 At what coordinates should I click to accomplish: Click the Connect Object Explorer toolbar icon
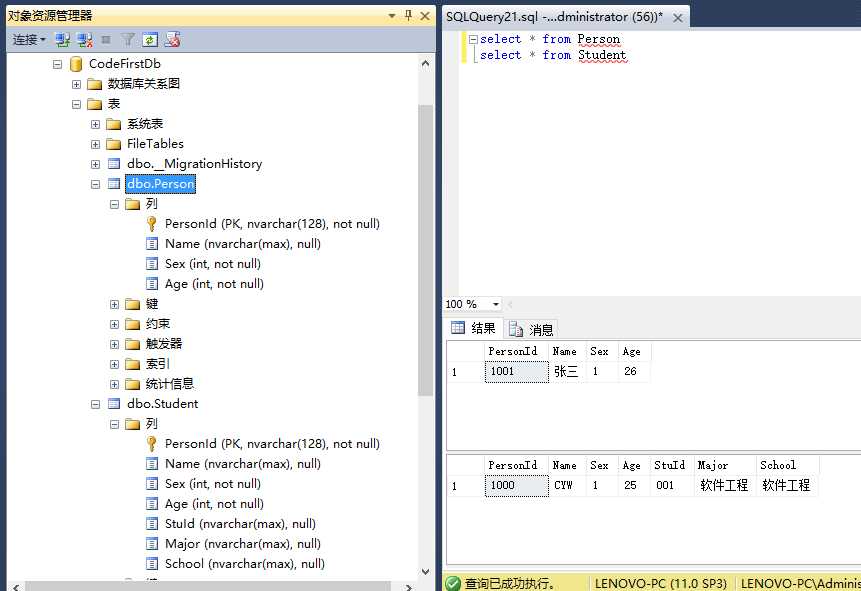[x=63, y=40]
